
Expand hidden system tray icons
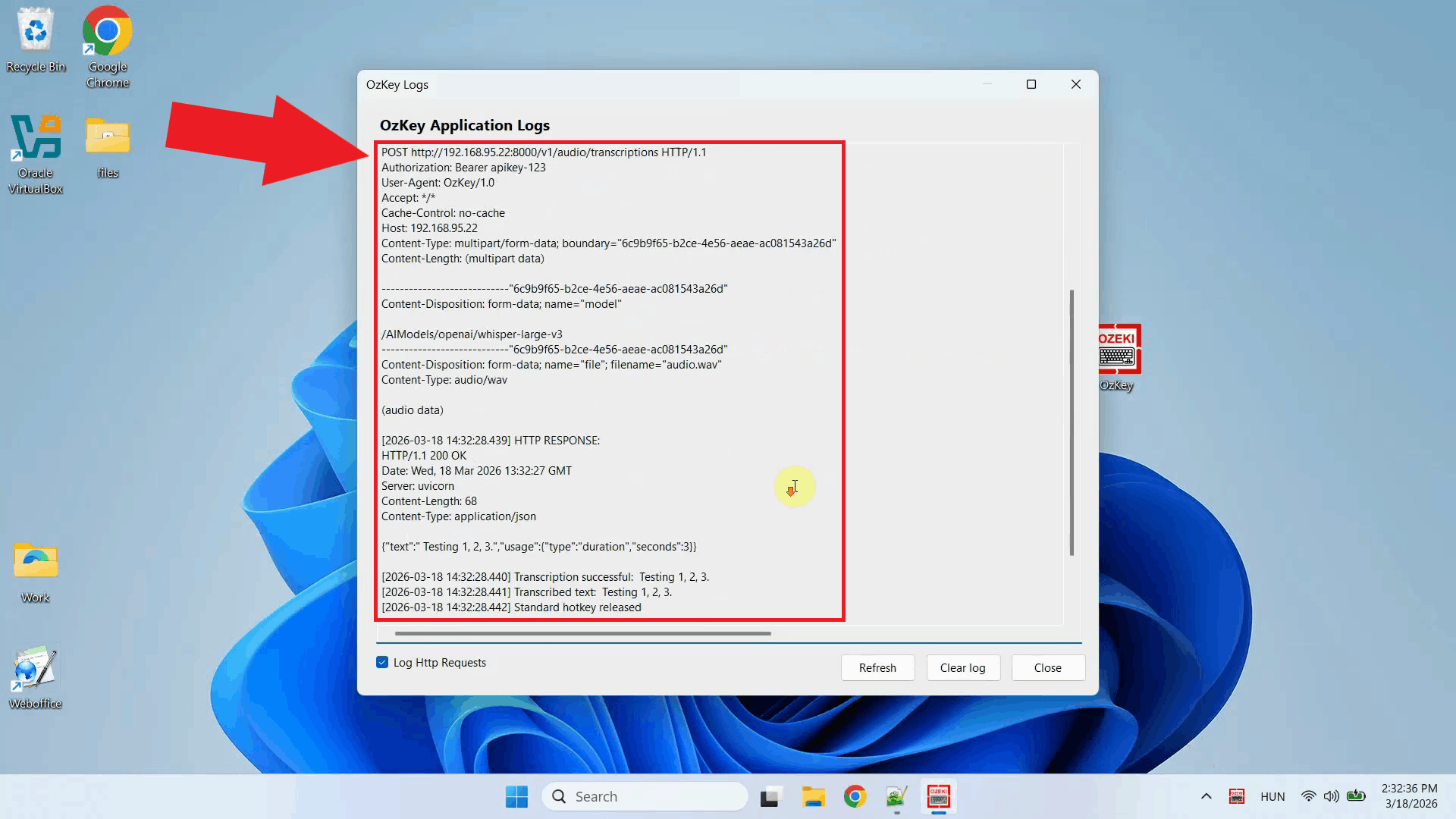point(1206,796)
